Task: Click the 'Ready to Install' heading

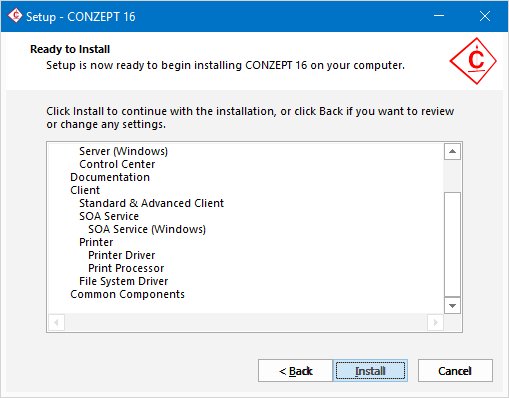Action: [x=70, y=49]
